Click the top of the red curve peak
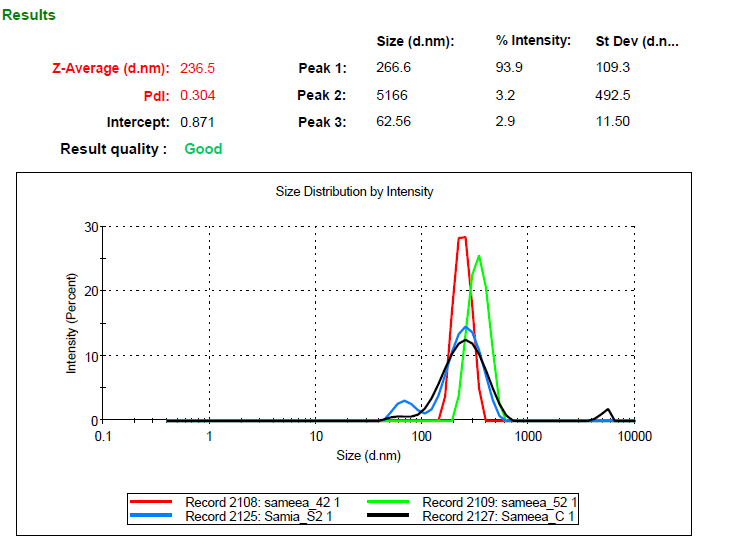Image resolution: width=753 pixels, height=550 pixels. [x=462, y=238]
